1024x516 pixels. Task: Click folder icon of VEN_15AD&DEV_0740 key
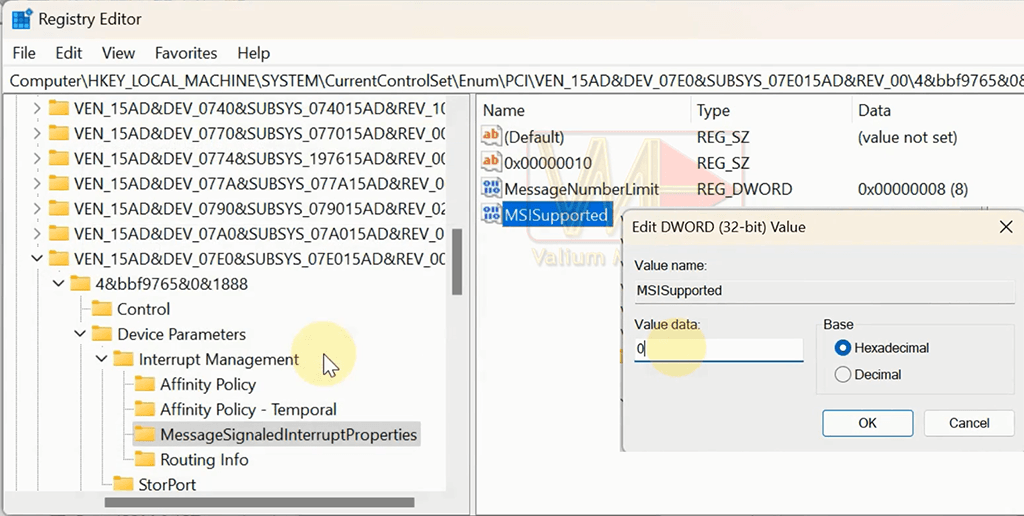click(59, 108)
